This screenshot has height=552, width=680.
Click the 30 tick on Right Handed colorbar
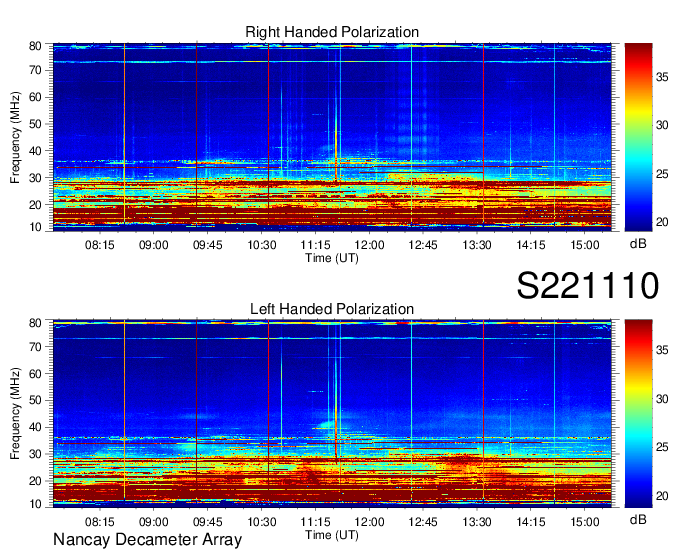pos(662,125)
